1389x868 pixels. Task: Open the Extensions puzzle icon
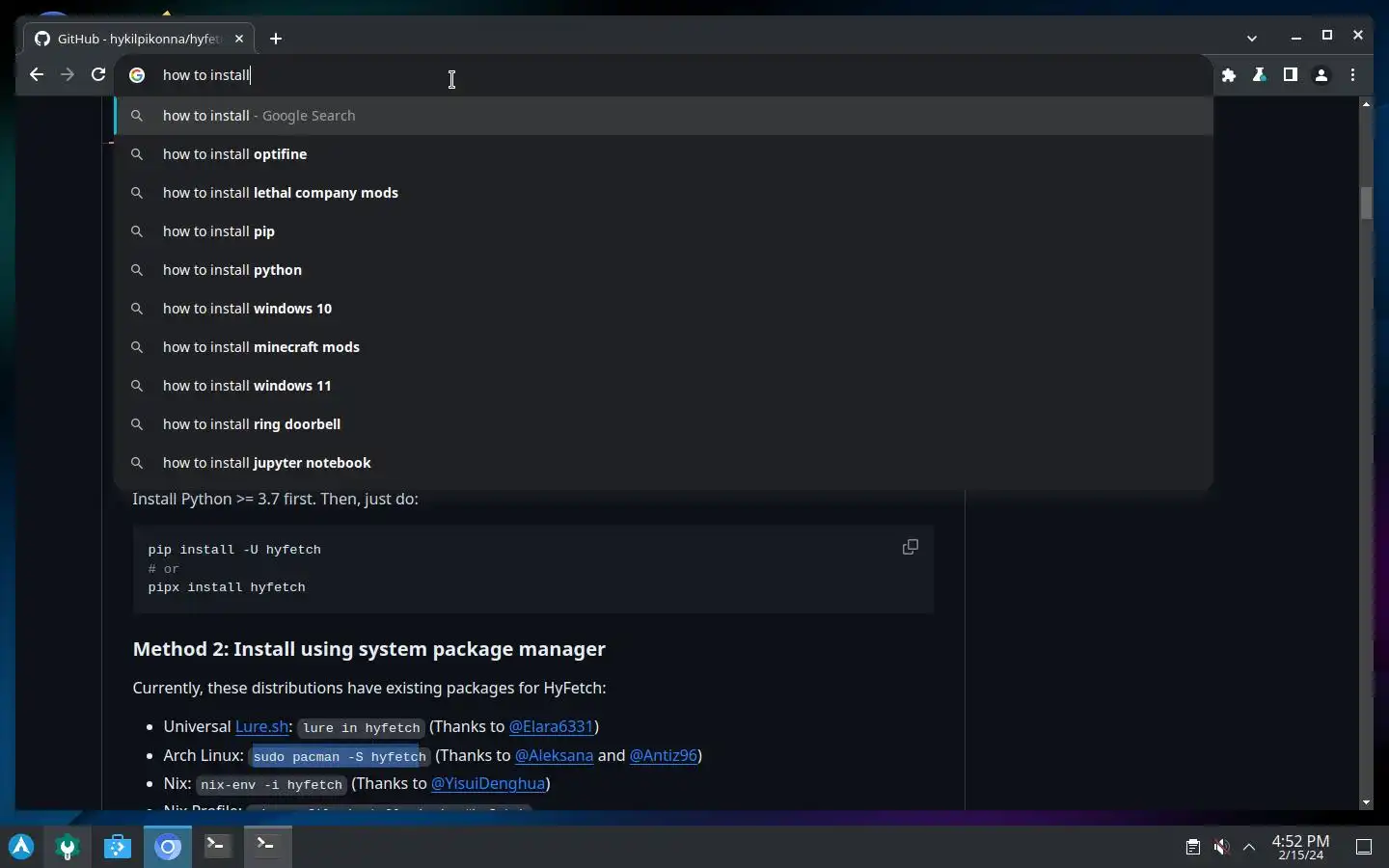pyautogui.click(x=1229, y=75)
